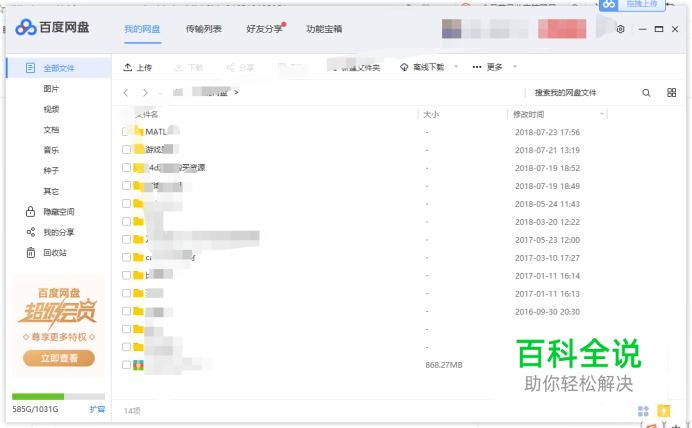
Task: Tick checkbox of 2017-05-23 12:00 row
Action: point(126,240)
